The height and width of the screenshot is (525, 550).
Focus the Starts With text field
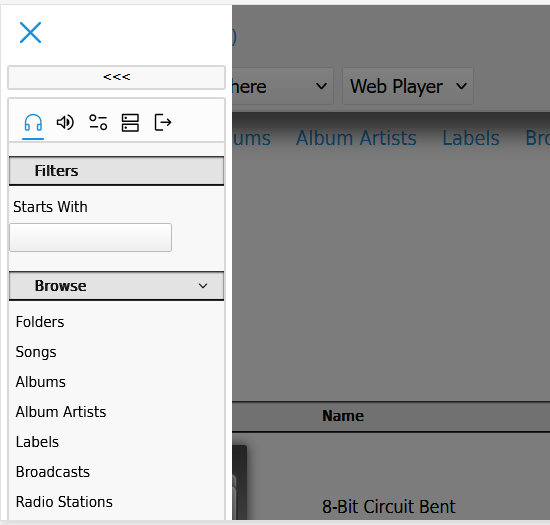pyautogui.click(x=90, y=237)
